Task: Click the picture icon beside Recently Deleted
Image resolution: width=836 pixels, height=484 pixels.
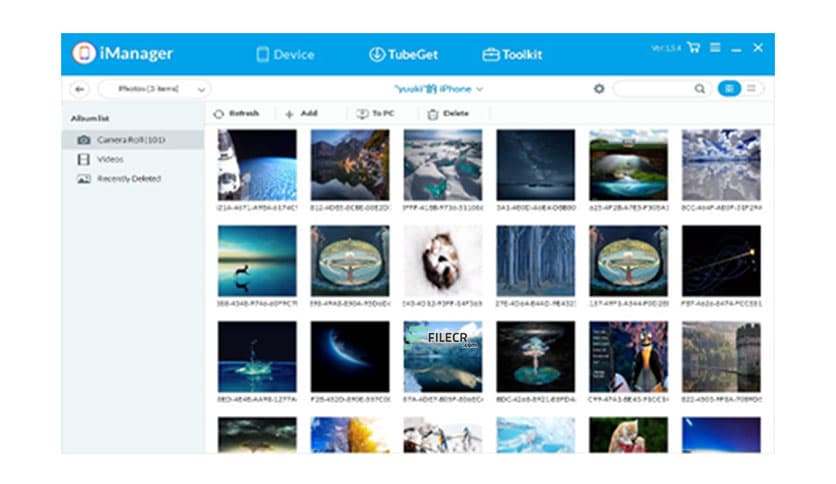Action: pyautogui.click(x=84, y=179)
